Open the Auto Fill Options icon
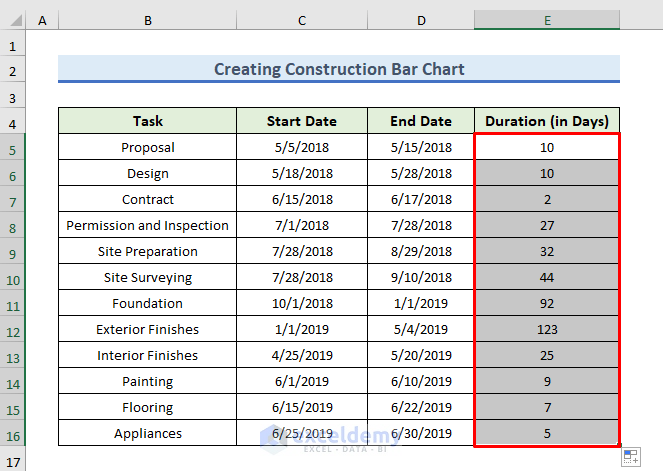This screenshot has height=471, width=663. tap(631, 457)
